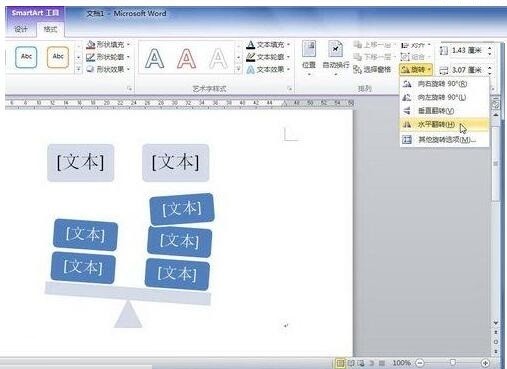Click the 文本轮廓 pen icon
This screenshot has height=369, width=507.
pos(251,57)
